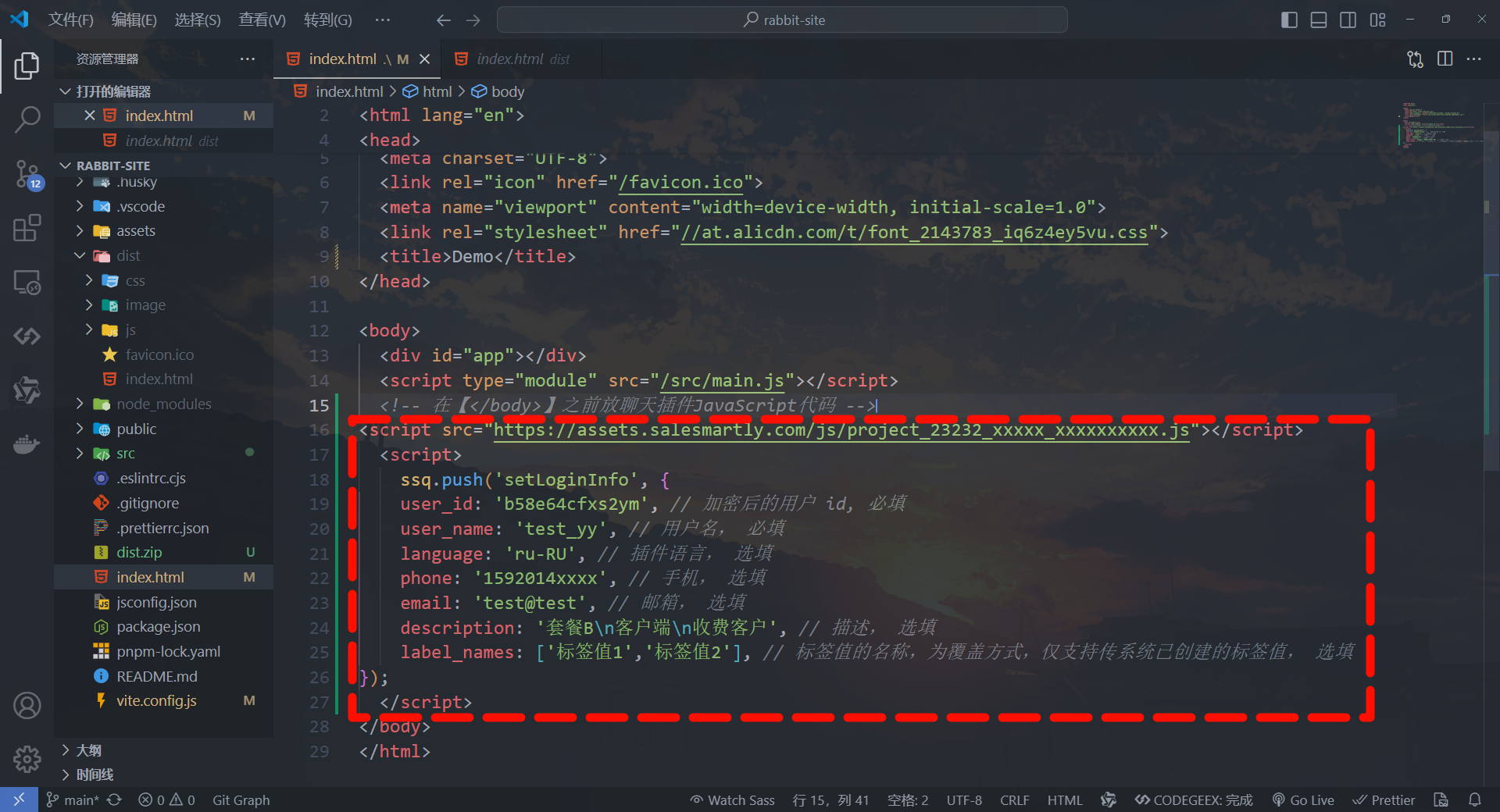The image size is (1500, 812).
Task: Open package.json in the file tree
Action: coord(159,626)
